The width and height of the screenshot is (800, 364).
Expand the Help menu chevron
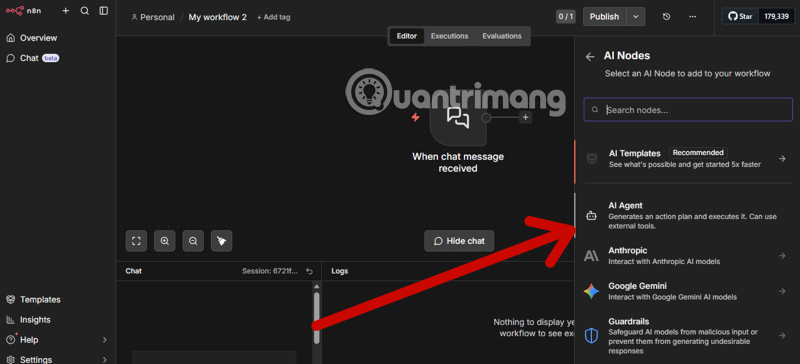(x=105, y=339)
